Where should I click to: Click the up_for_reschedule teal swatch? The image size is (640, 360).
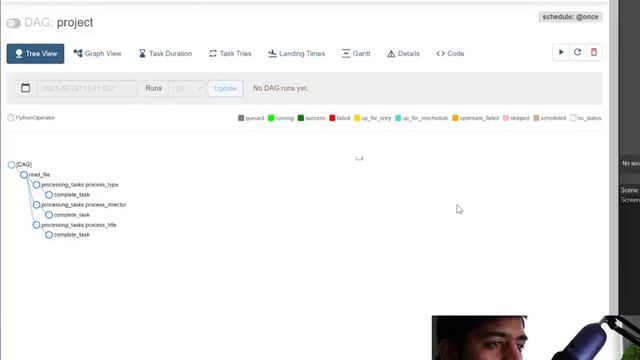398,118
